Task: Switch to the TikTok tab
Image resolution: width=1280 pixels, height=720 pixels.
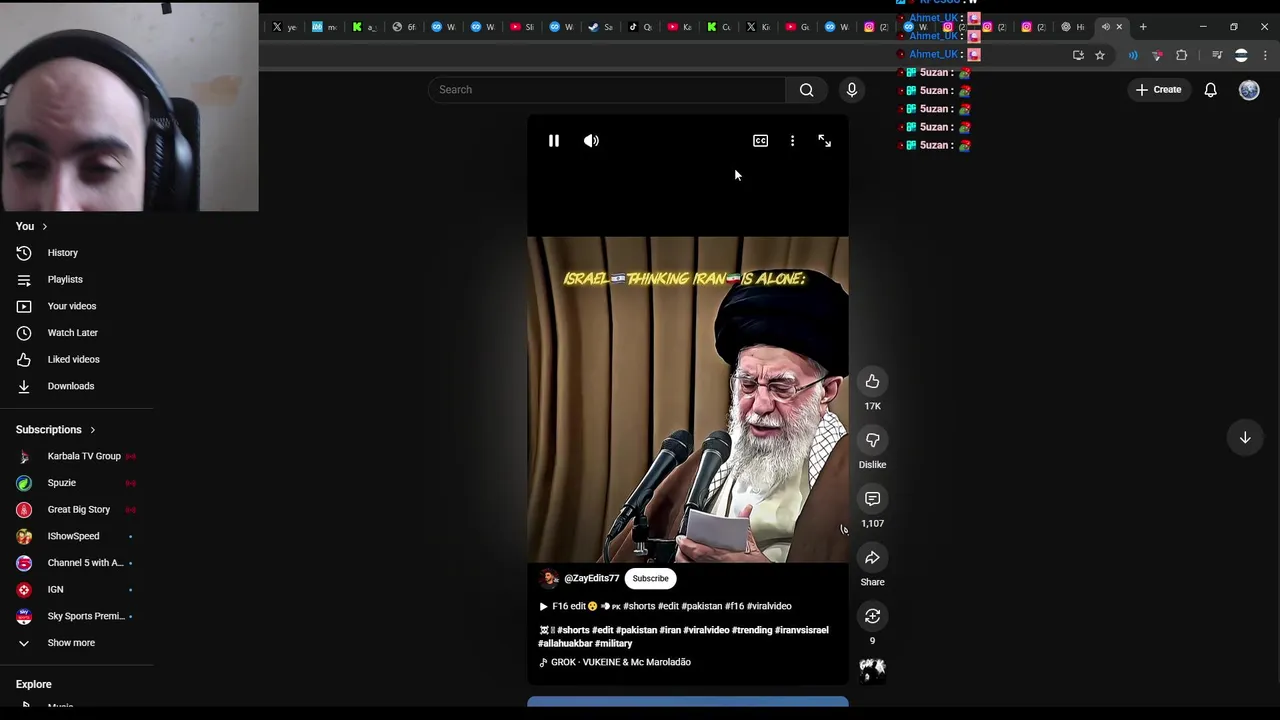Action: 640,27
